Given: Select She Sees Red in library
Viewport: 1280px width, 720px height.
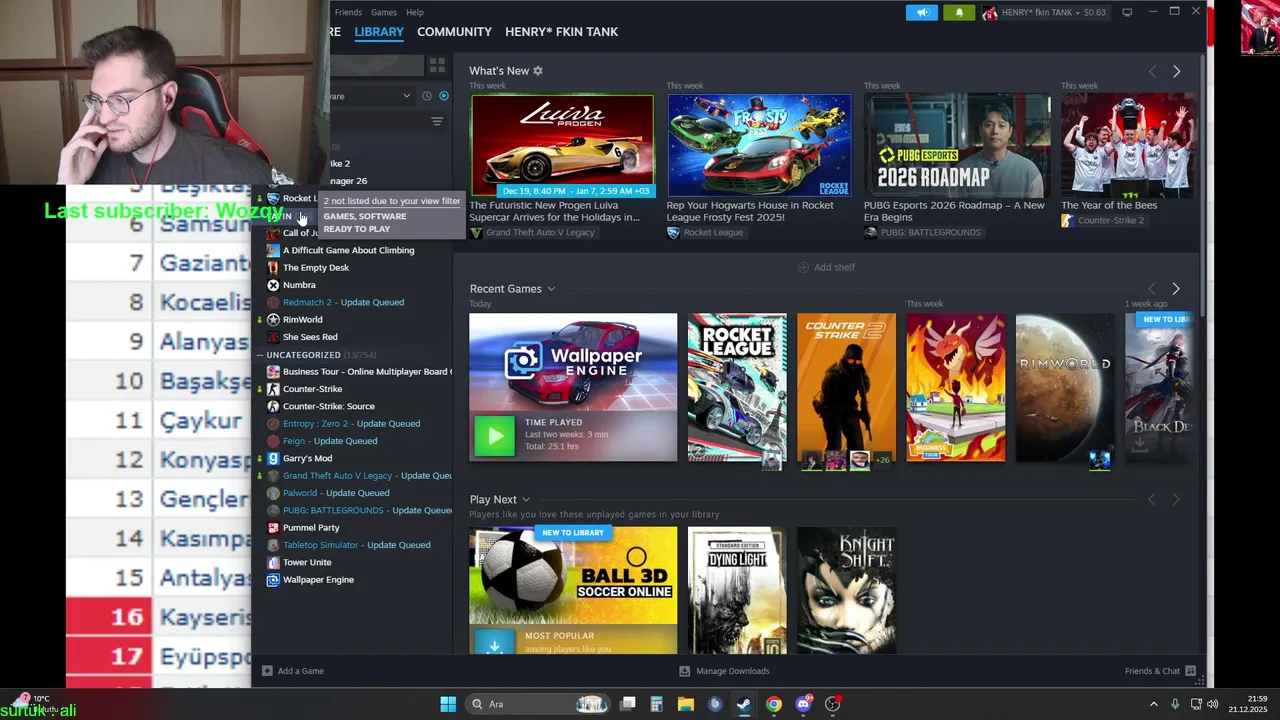Looking at the screenshot, I should (x=310, y=337).
